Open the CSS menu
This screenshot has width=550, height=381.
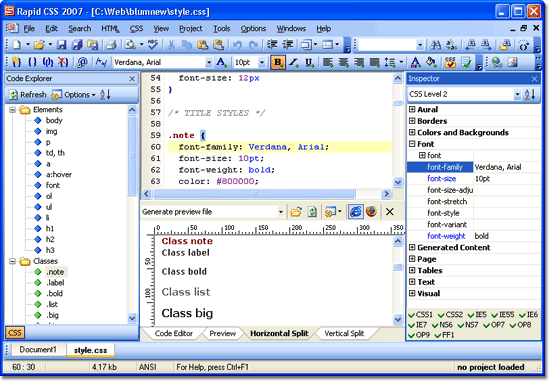coord(136,29)
